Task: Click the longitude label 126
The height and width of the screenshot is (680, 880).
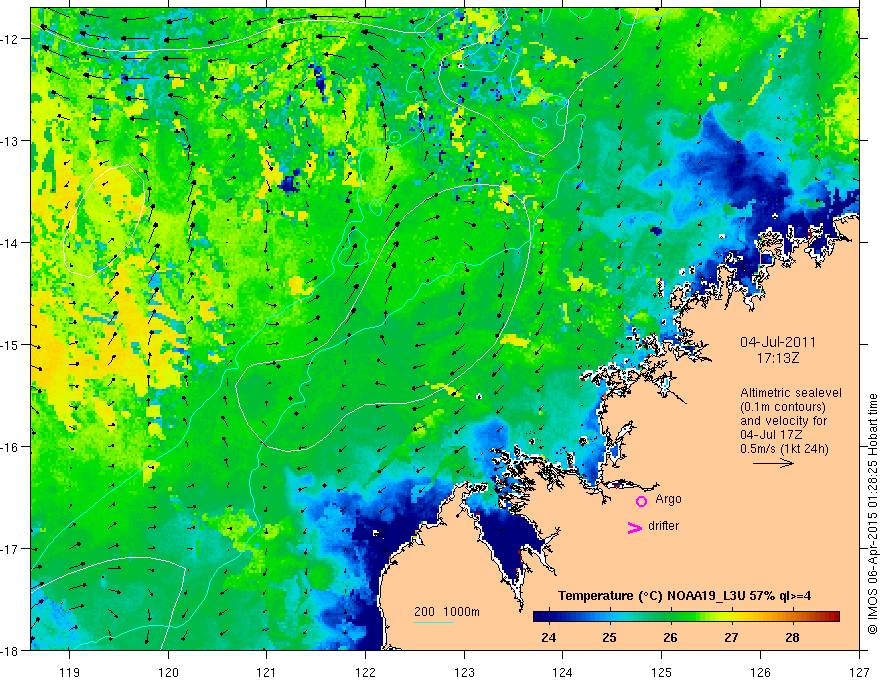Action: (x=760, y=672)
